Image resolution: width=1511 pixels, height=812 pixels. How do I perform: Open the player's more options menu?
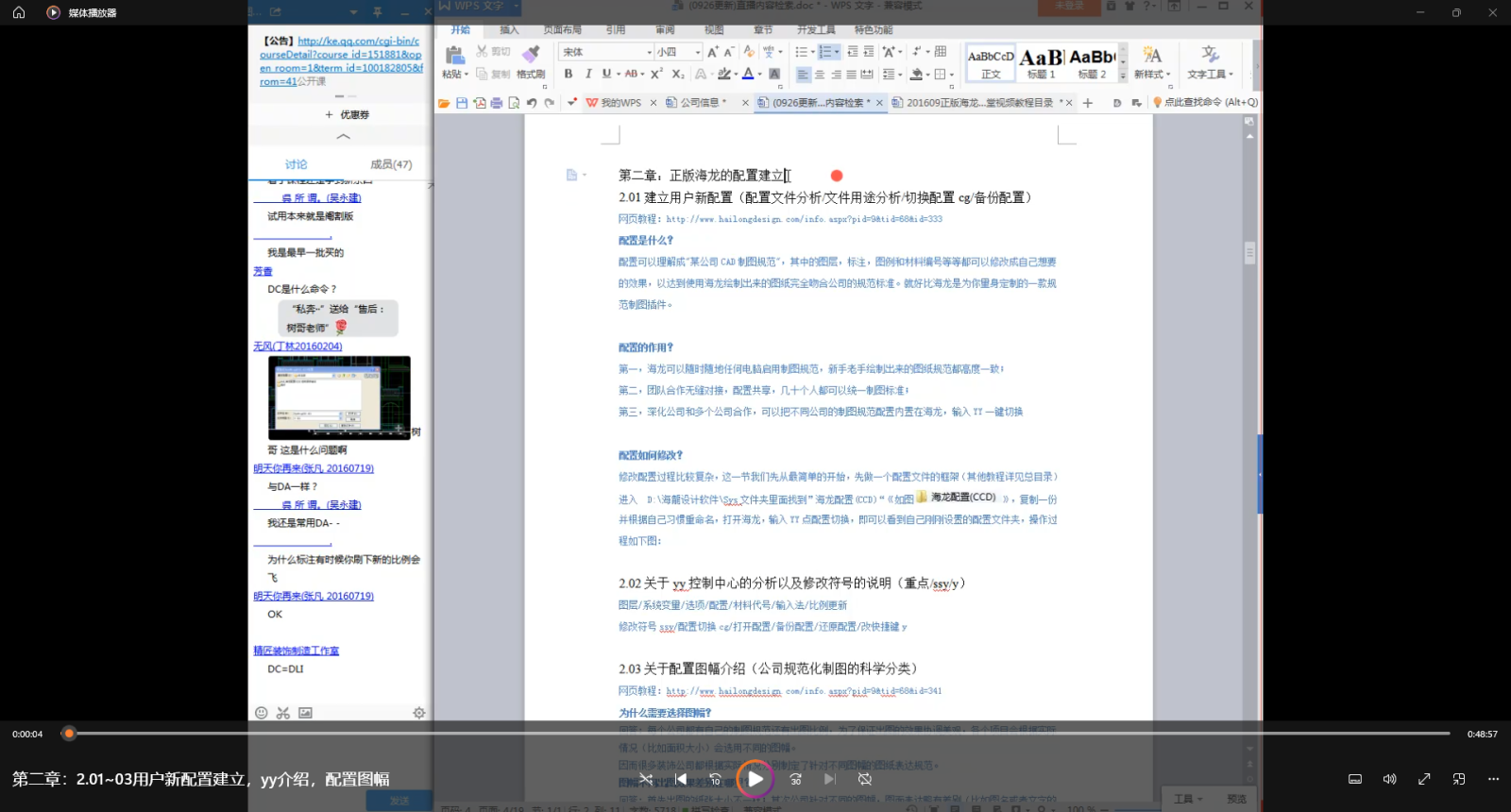(1493, 779)
